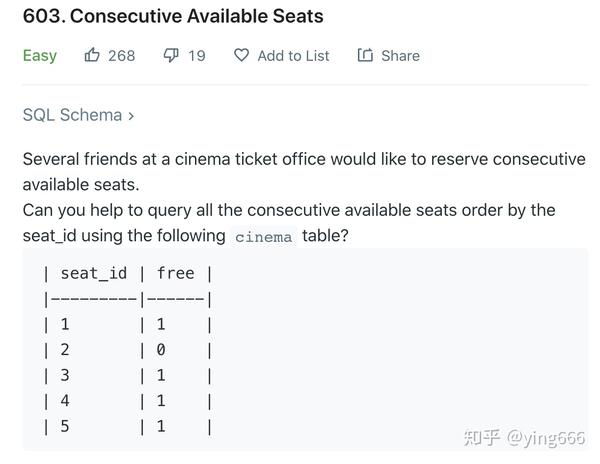Click the 19 dislikes count

click(x=197, y=56)
